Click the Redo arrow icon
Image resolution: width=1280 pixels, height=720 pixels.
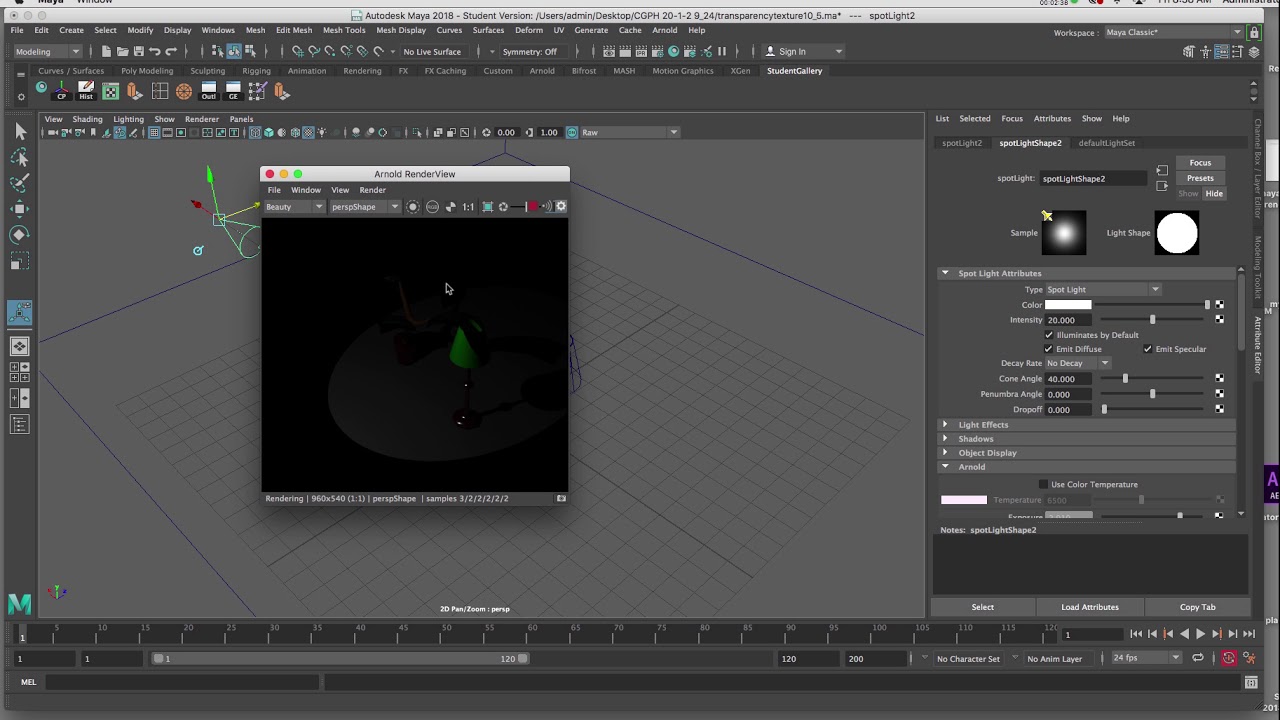170,51
